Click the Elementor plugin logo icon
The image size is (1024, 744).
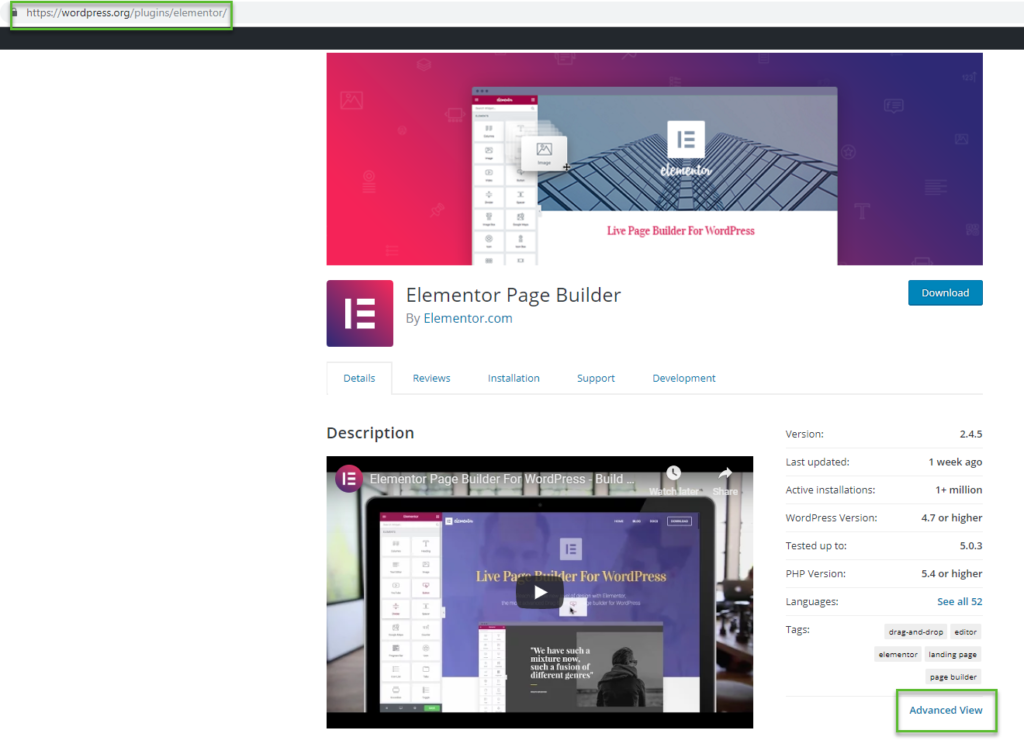[x=360, y=313]
